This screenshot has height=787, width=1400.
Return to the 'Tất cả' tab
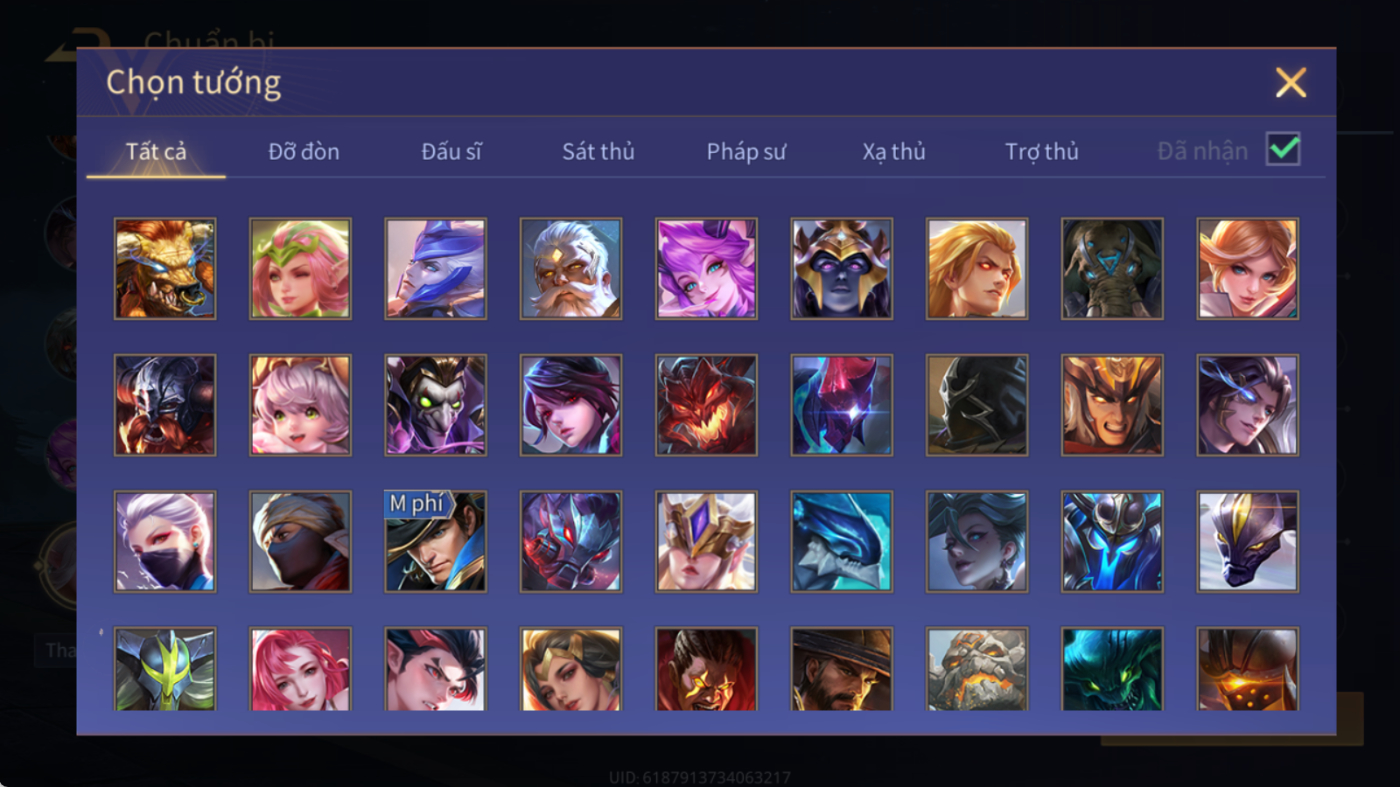(x=156, y=151)
